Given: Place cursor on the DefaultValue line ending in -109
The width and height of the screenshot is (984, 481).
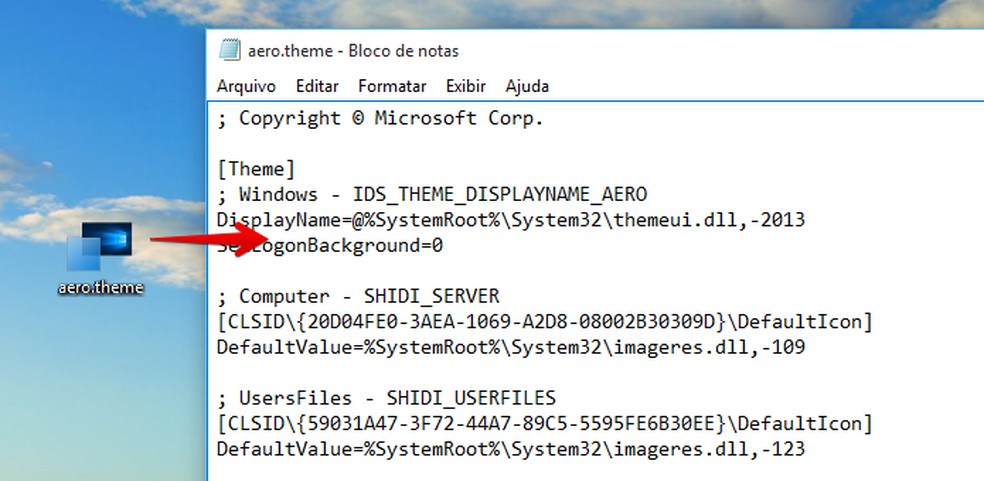Looking at the screenshot, I should (x=510, y=348).
